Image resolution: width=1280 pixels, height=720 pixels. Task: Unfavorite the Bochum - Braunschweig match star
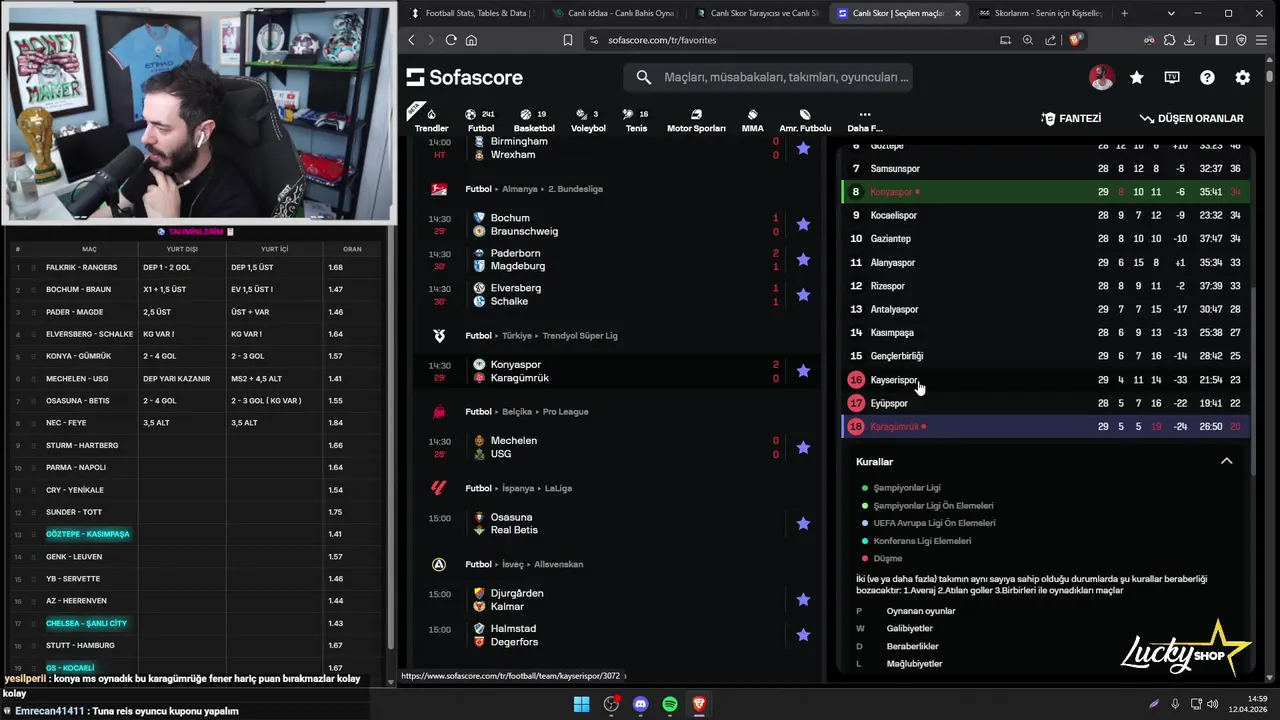coord(803,224)
